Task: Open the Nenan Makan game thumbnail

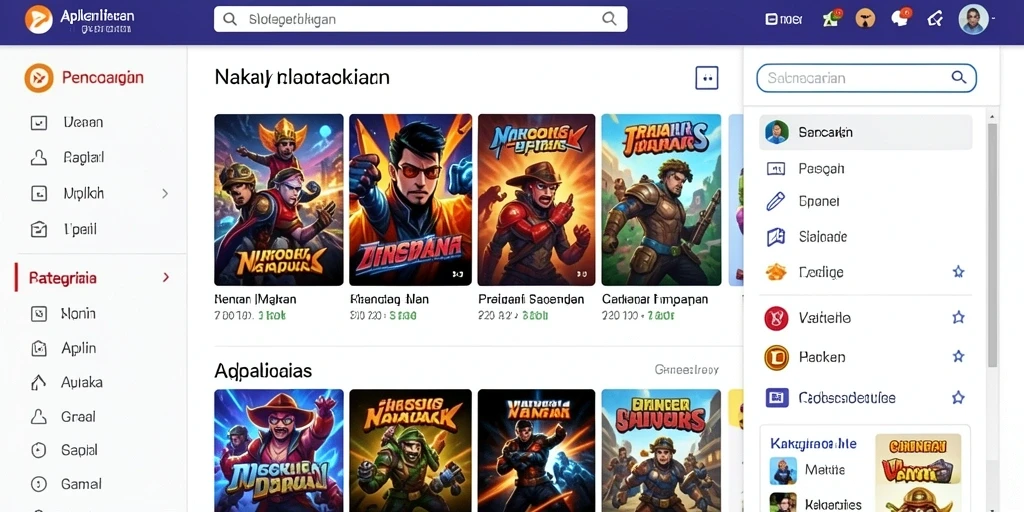Action: 279,200
